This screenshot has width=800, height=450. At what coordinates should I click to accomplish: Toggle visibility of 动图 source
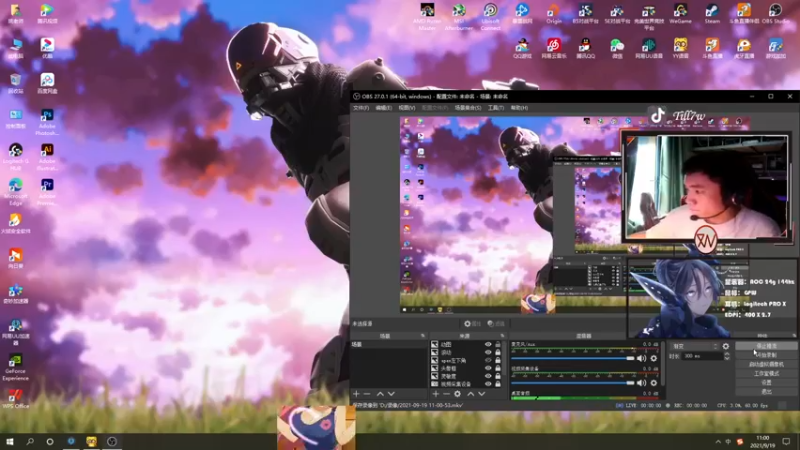(488, 344)
